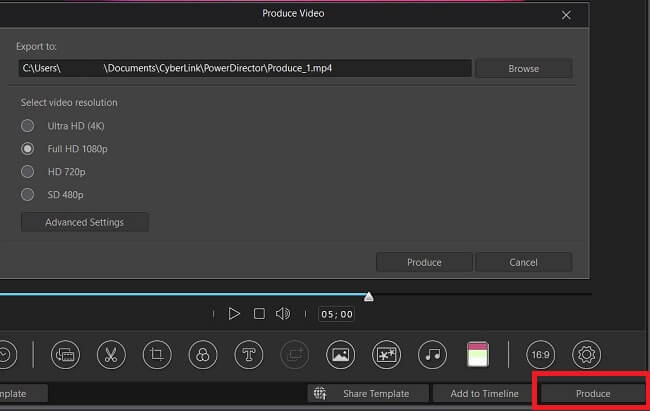Click Browse to choose export folder
This screenshot has width=650, height=411.
(524, 68)
